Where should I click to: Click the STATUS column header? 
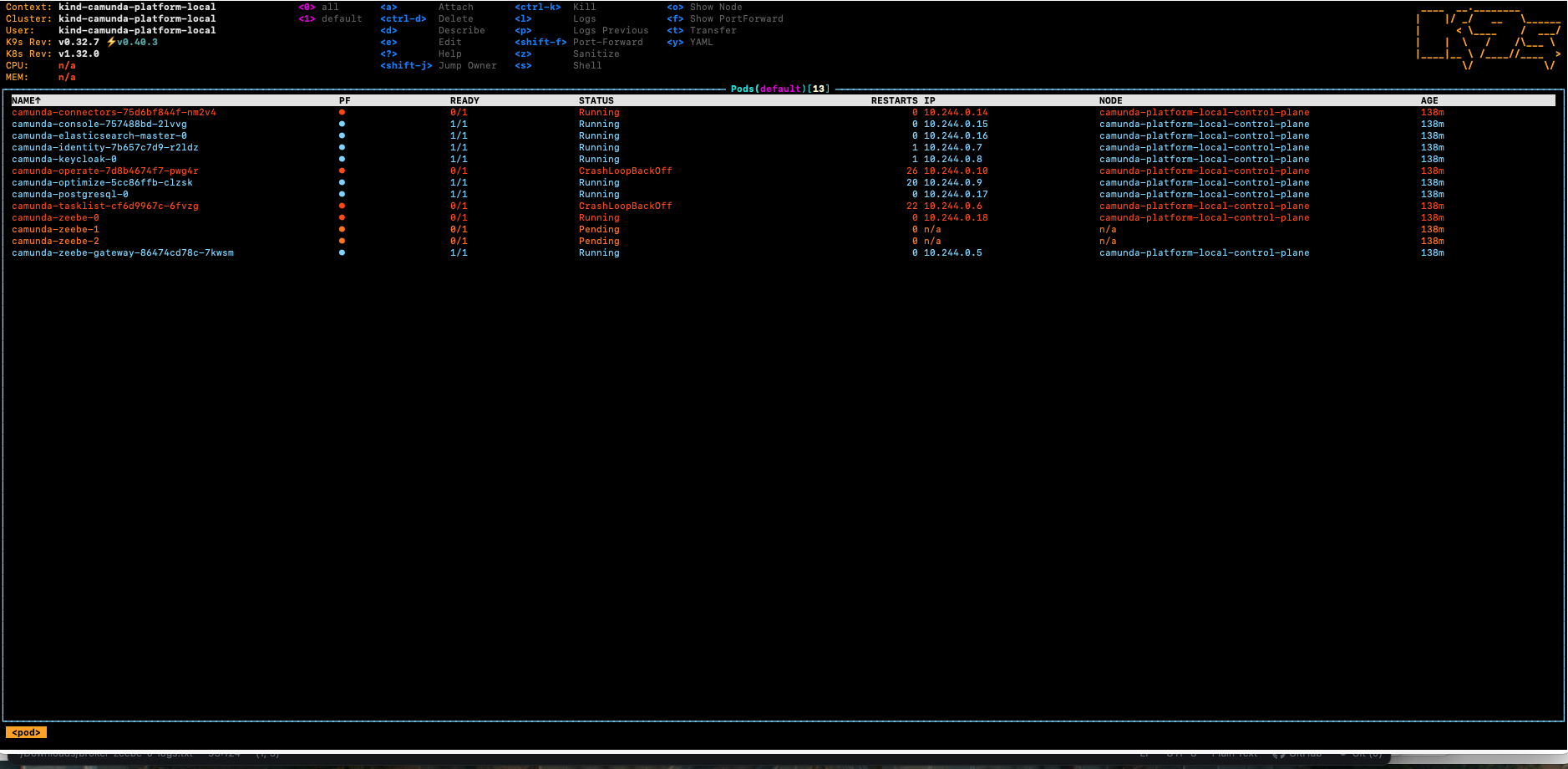point(596,100)
